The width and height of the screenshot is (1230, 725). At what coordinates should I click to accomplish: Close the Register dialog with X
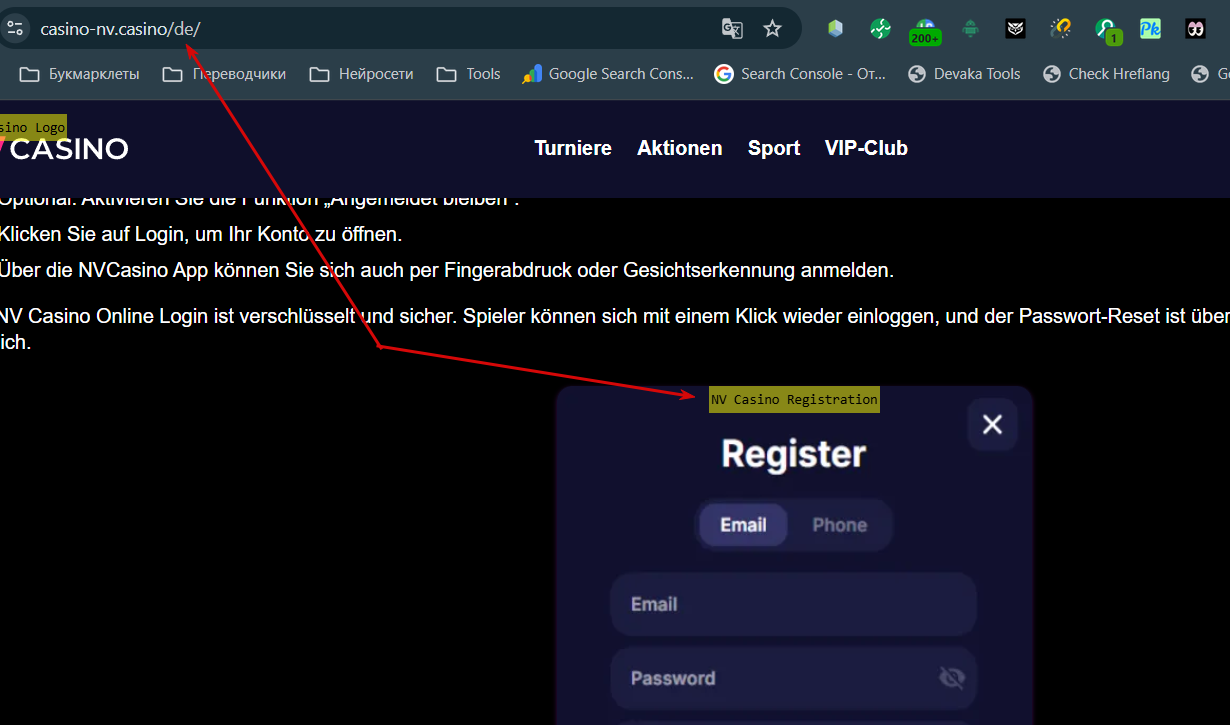tap(992, 425)
